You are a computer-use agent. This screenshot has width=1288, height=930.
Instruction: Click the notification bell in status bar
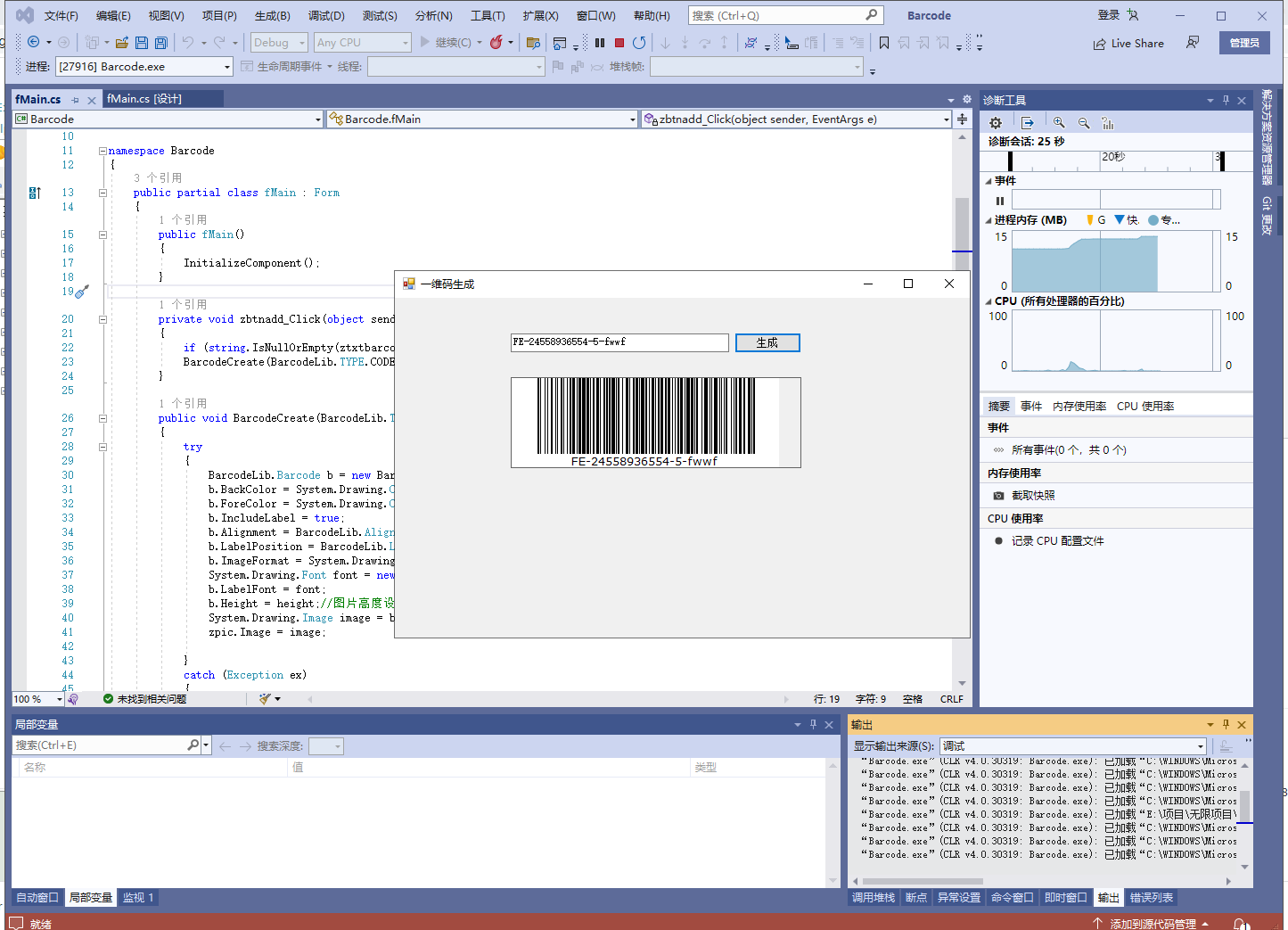click(1241, 924)
